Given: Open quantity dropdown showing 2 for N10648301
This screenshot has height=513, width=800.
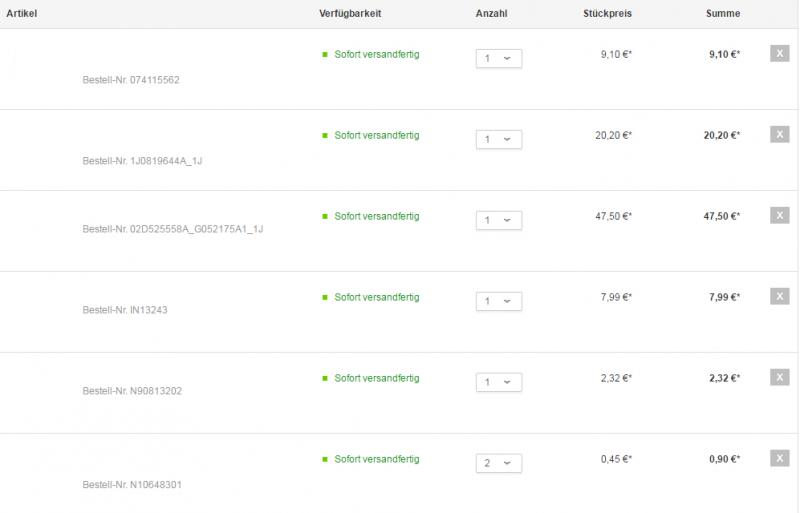Looking at the screenshot, I should [498, 464].
